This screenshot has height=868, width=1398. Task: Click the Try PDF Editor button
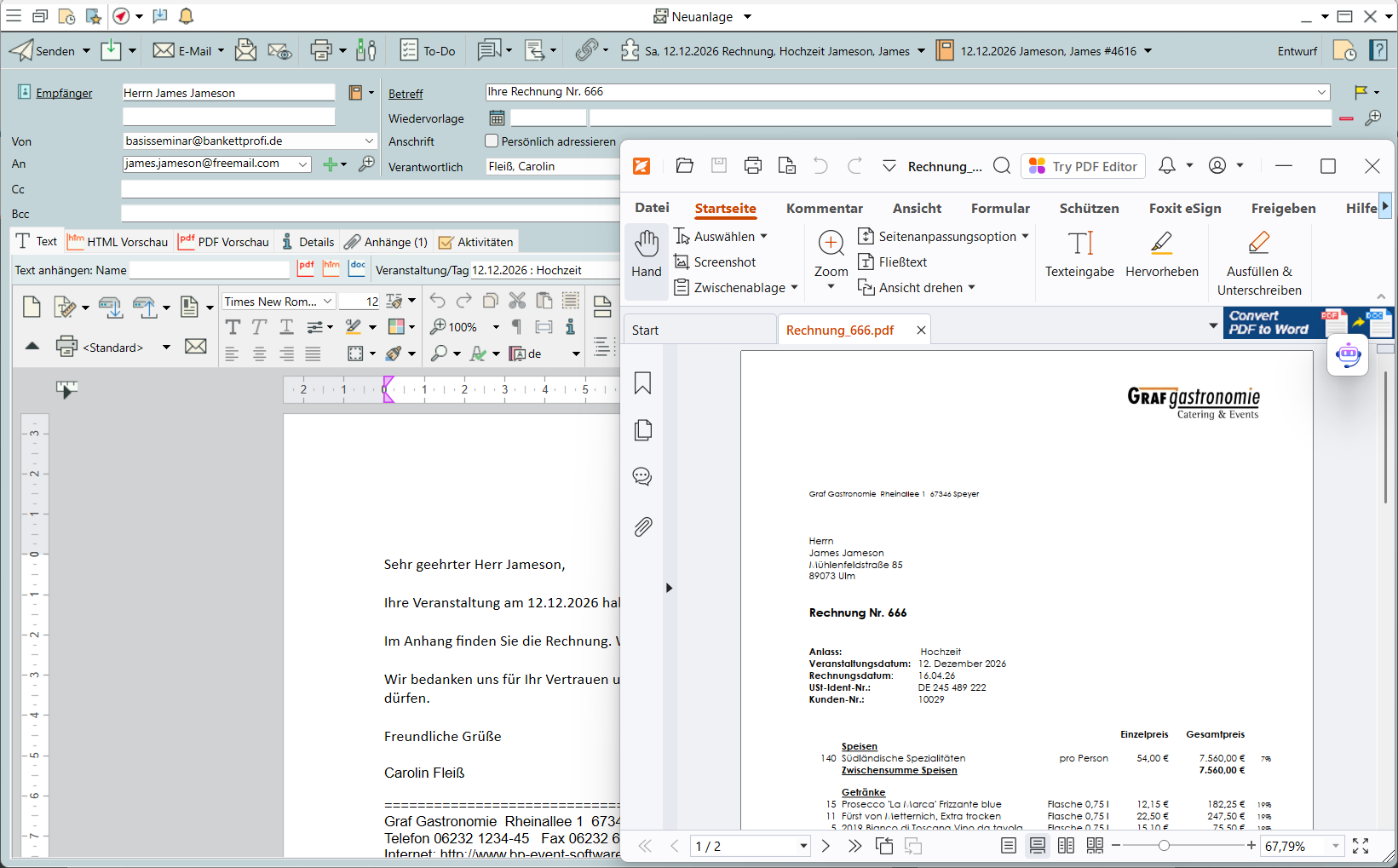coord(1083,166)
